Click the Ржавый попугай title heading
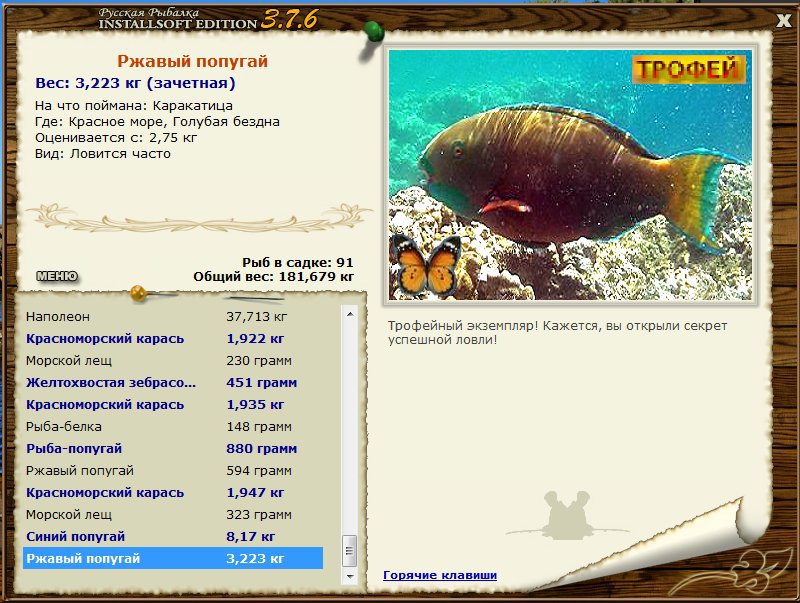This screenshot has height=603, width=800. point(192,61)
